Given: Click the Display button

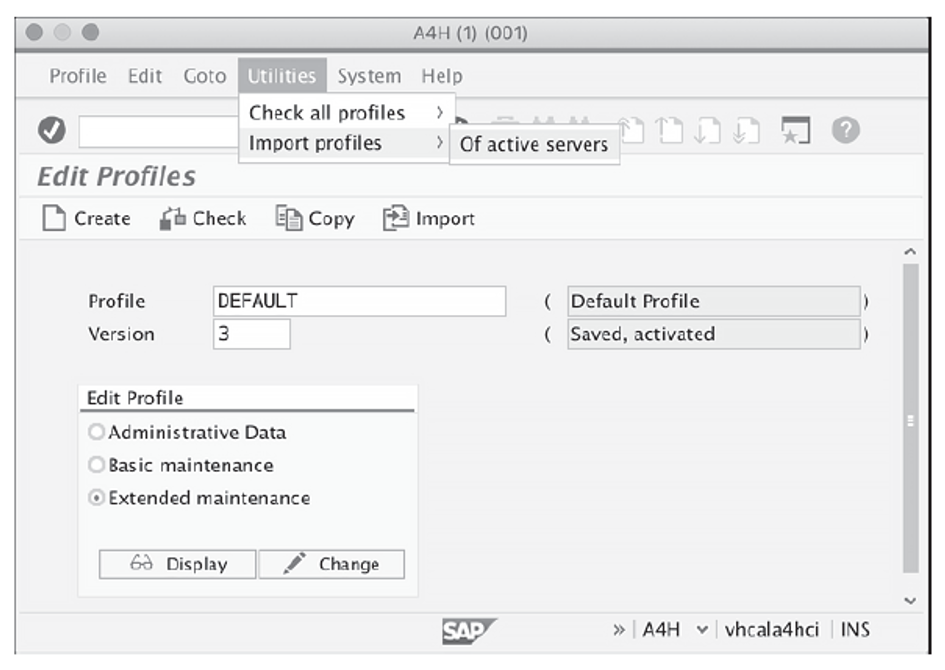Looking at the screenshot, I should pos(177,564).
